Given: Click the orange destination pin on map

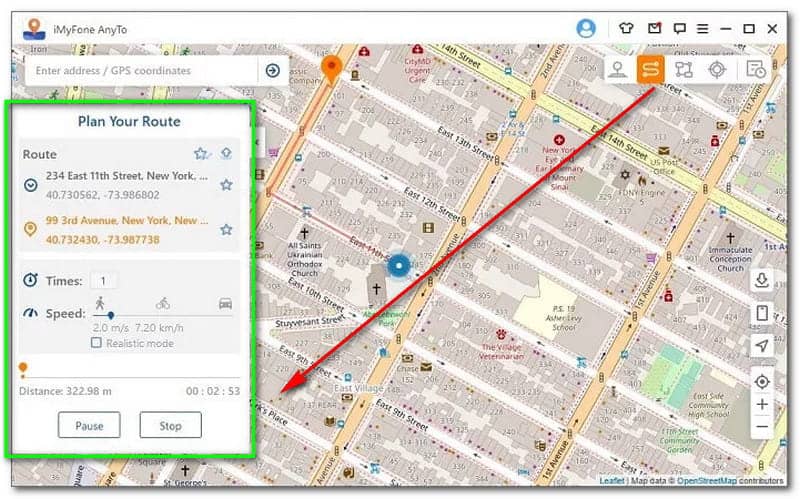Looking at the screenshot, I should 331,69.
